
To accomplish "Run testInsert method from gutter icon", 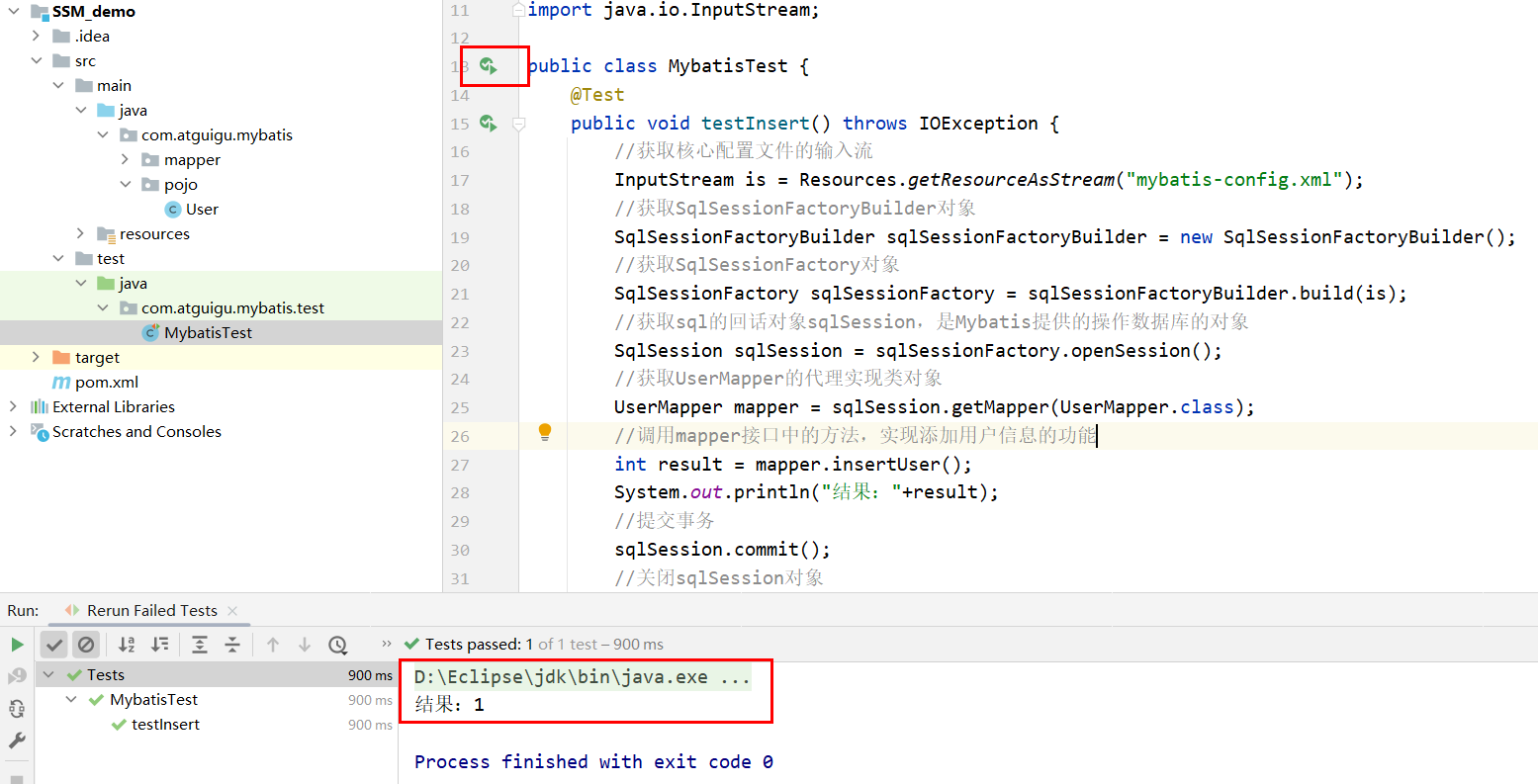I will click(488, 124).
